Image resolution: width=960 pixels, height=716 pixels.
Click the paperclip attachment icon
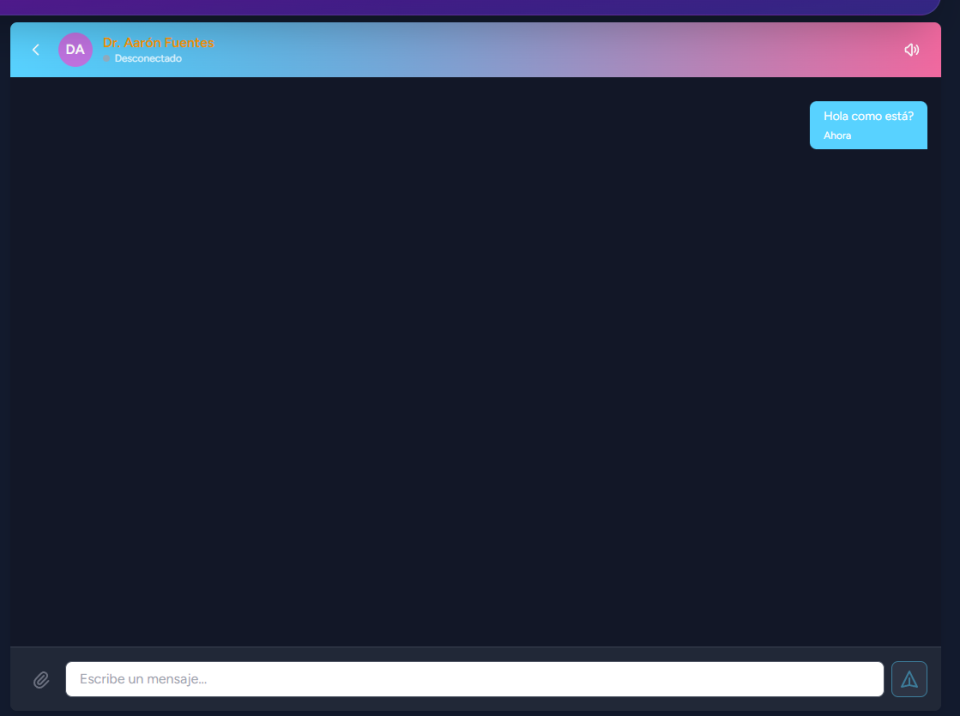pyautogui.click(x=41, y=679)
